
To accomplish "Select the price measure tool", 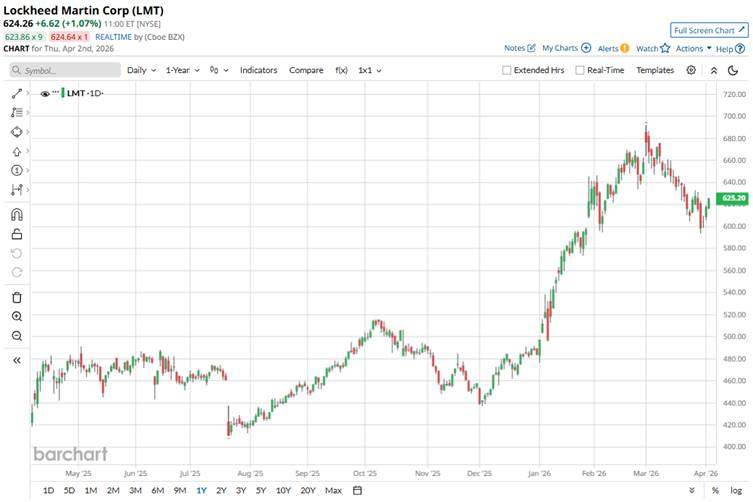I will tap(17, 190).
